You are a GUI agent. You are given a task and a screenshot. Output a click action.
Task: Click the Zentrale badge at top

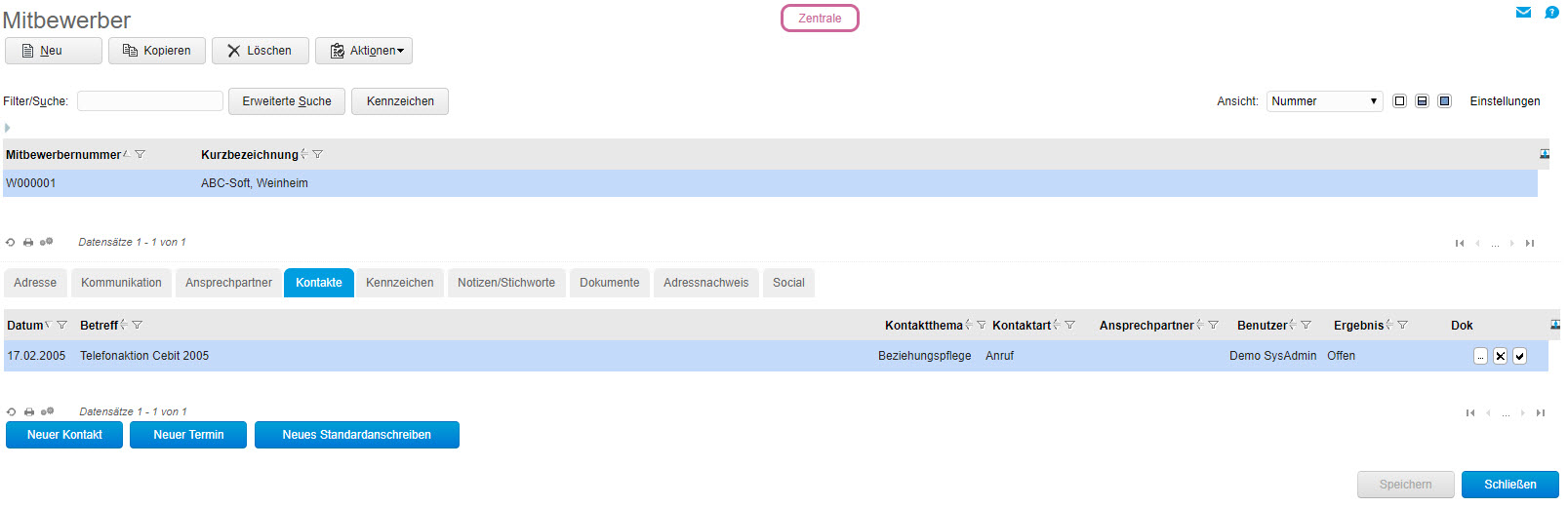pyautogui.click(x=820, y=19)
